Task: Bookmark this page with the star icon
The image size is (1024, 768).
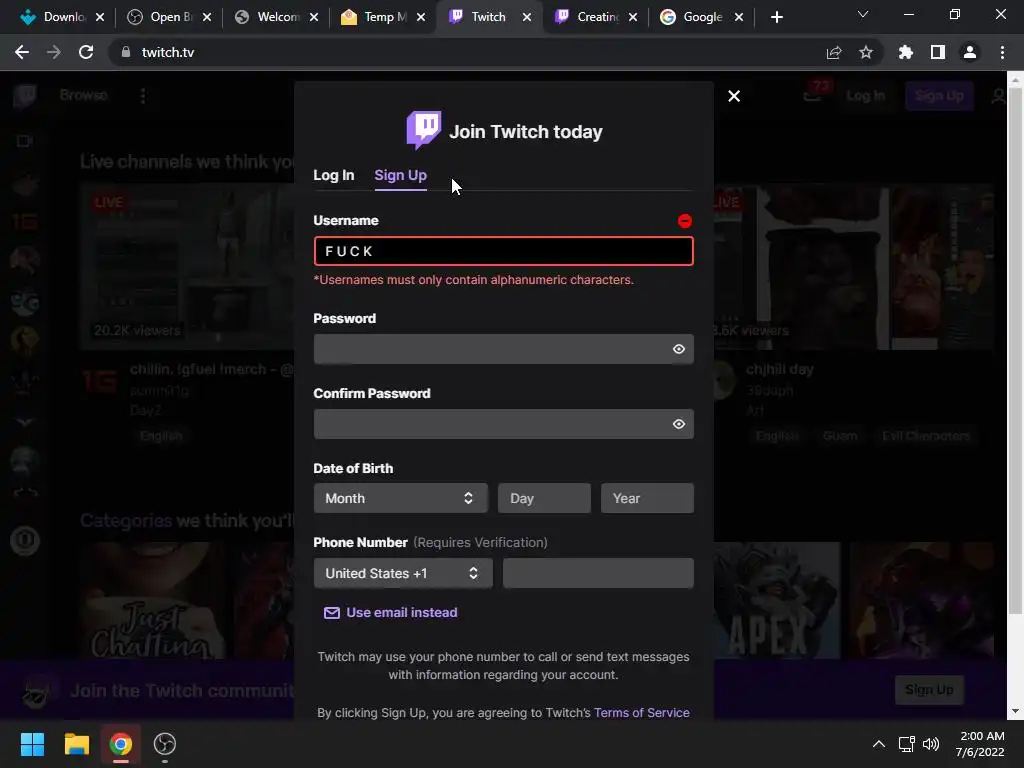Action: pyautogui.click(x=866, y=52)
